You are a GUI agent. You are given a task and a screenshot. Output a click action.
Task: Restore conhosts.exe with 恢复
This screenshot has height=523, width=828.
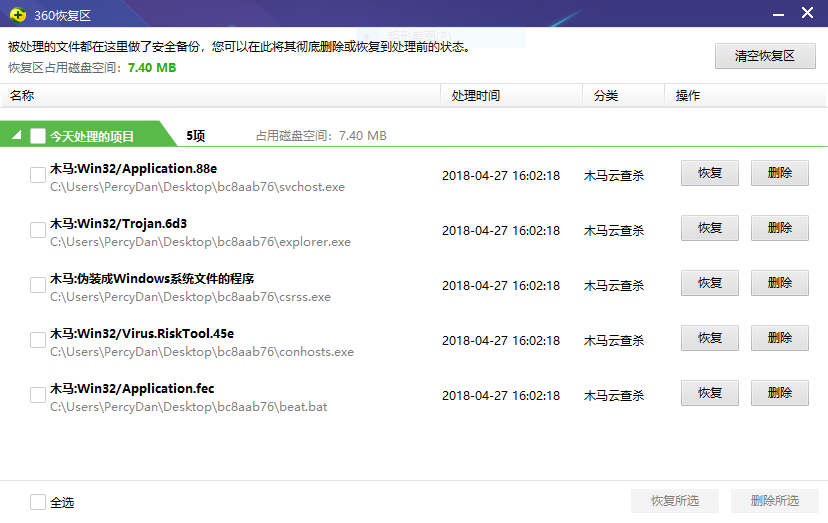pos(710,338)
